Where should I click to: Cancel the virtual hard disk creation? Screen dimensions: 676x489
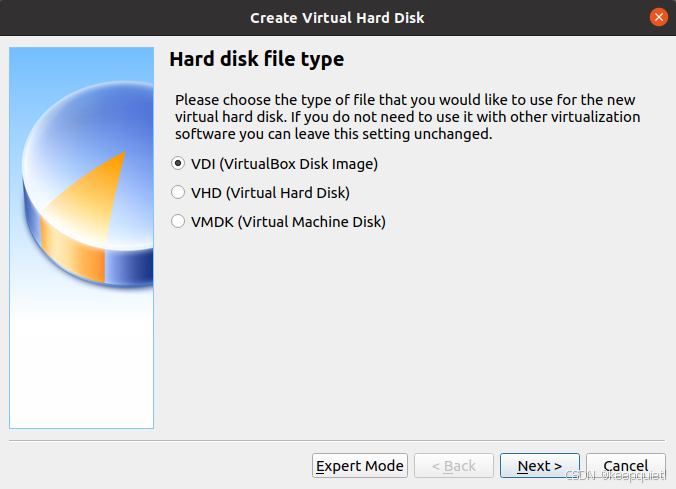tap(626, 466)
